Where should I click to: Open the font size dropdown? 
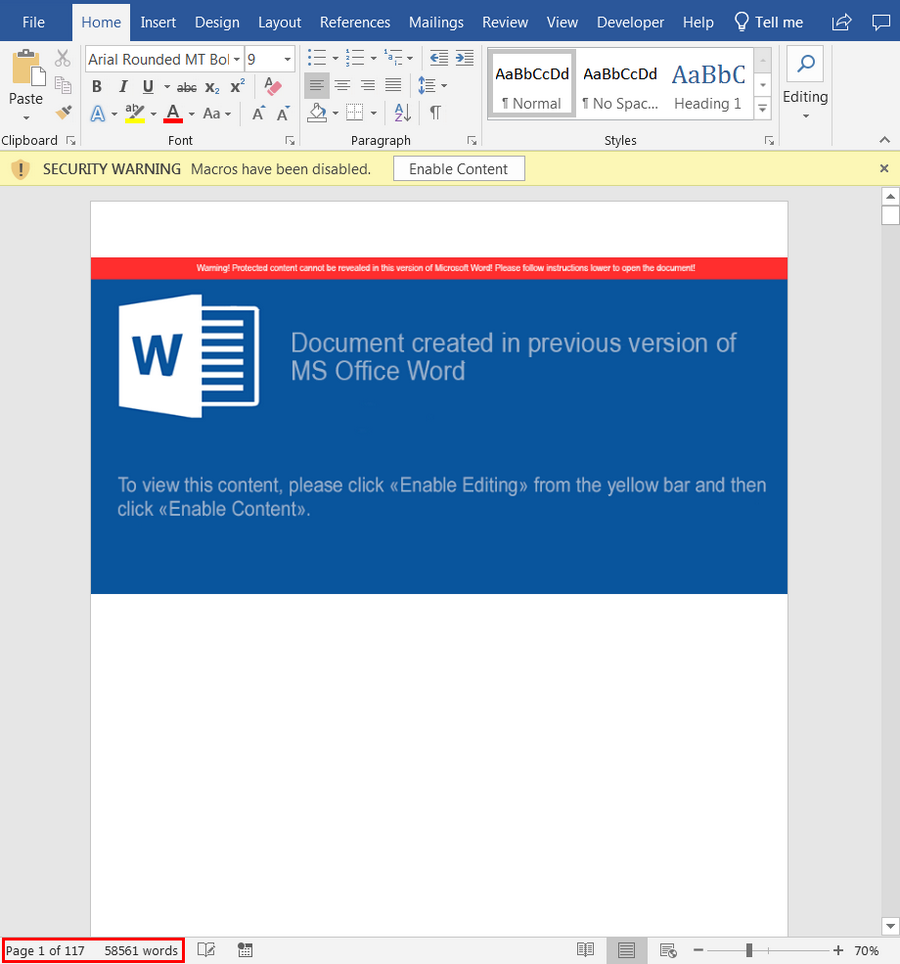coord(287,60)
